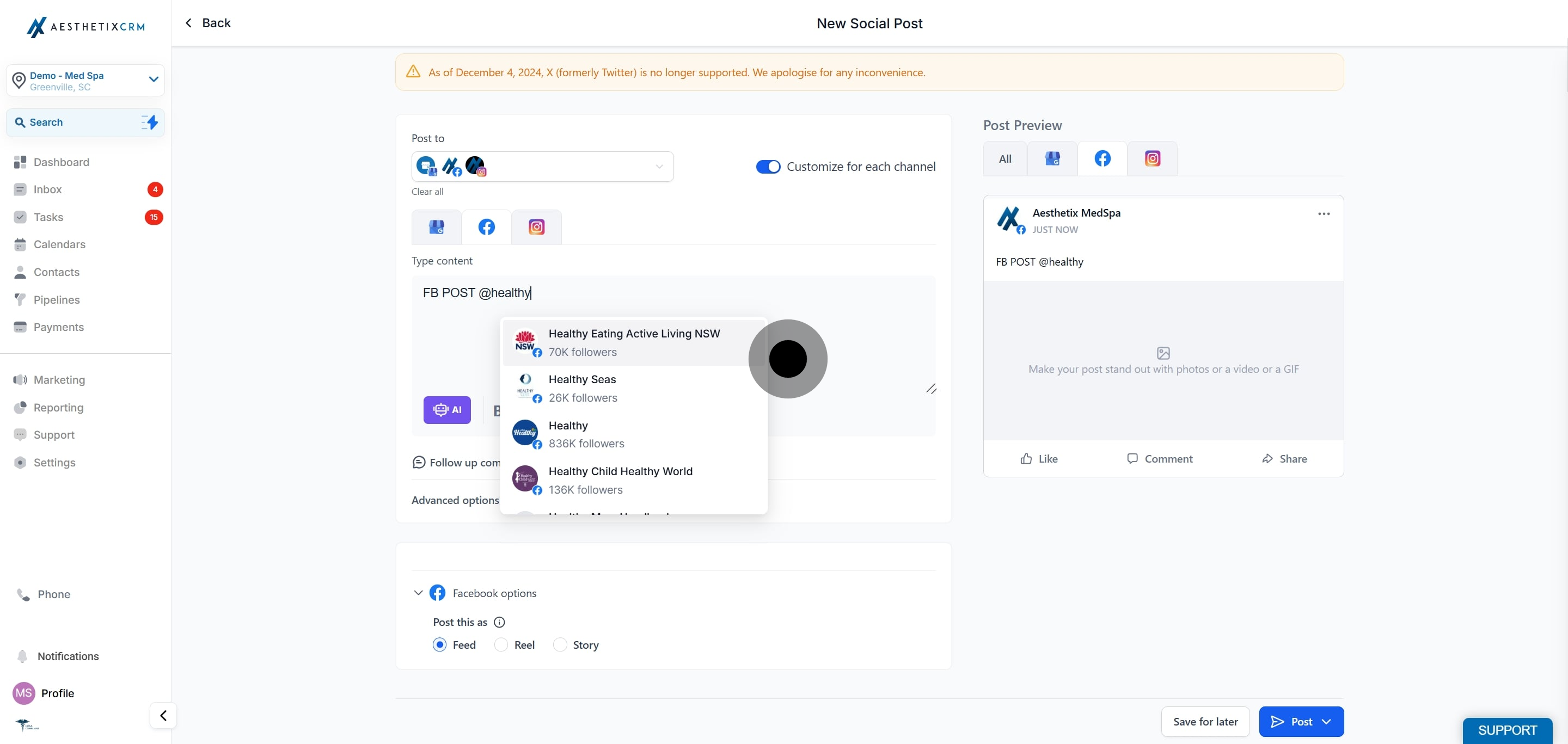The width and height of the screenshot is (1568, 744).
Task: Expand the Demo - Med Spa location selector
Action: 154,79
